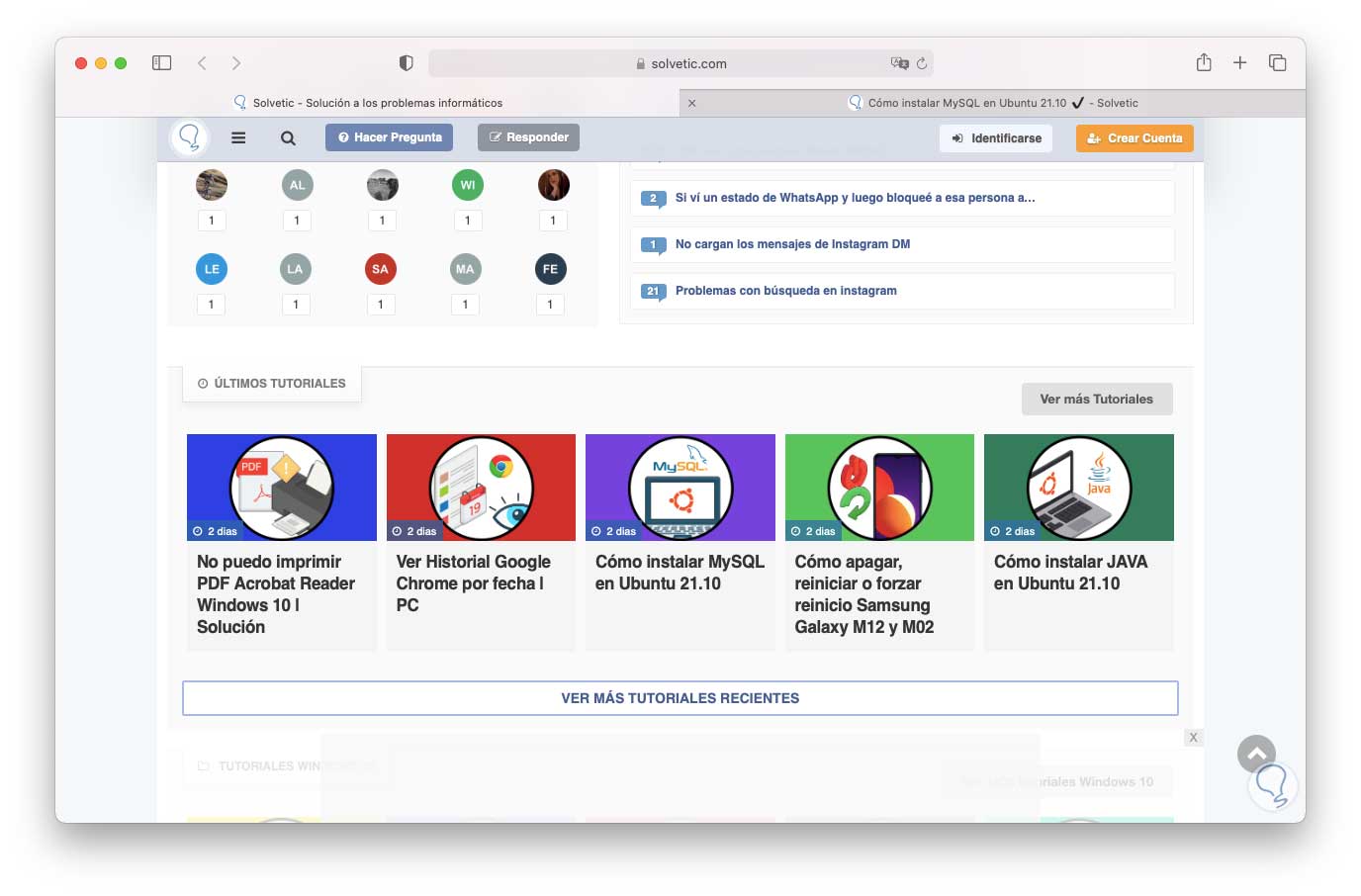
Task: Select the ÚLTIMOS TUTORIALES tab
Action: coord(272,384)
